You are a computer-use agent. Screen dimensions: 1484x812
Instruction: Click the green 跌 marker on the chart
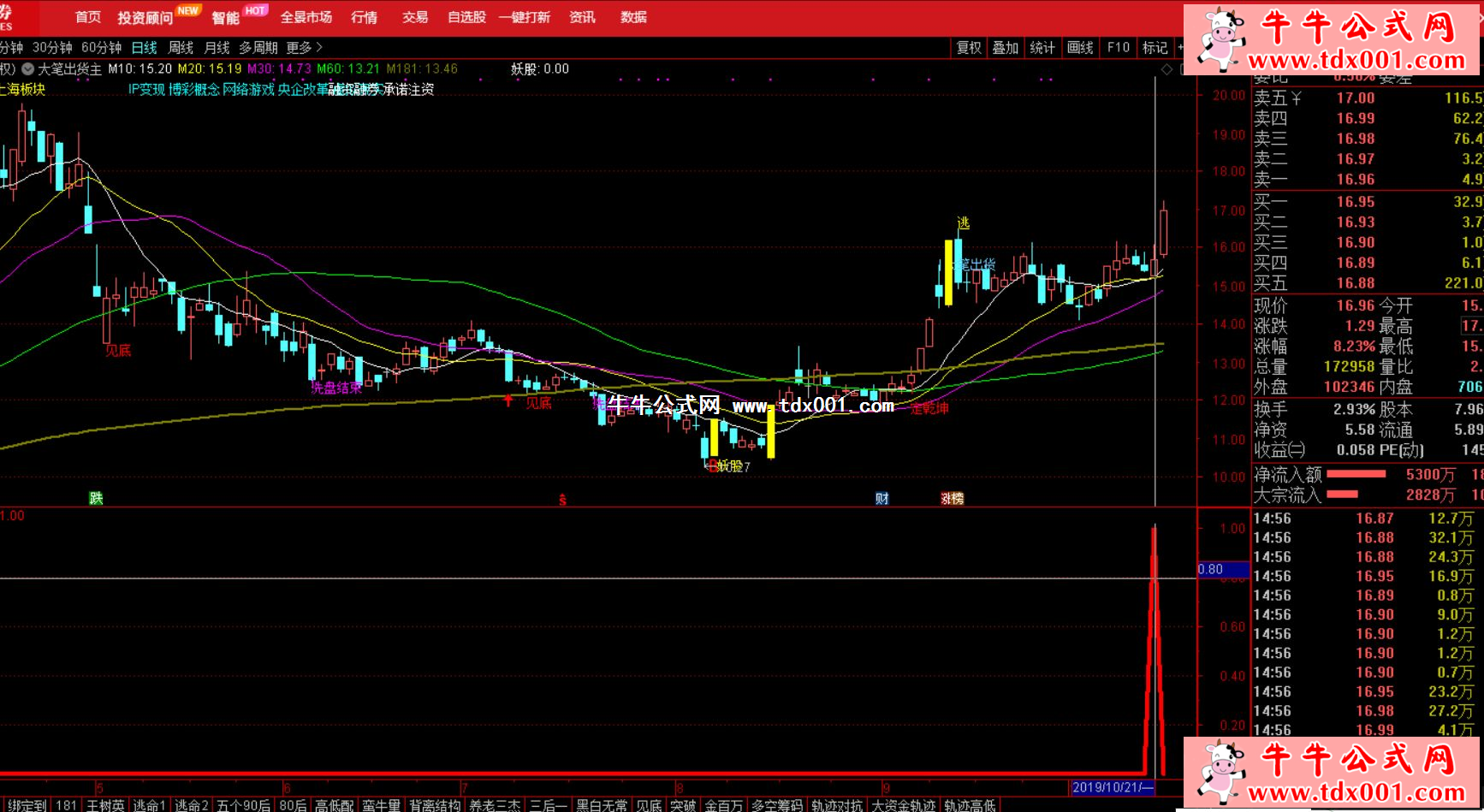96,498
